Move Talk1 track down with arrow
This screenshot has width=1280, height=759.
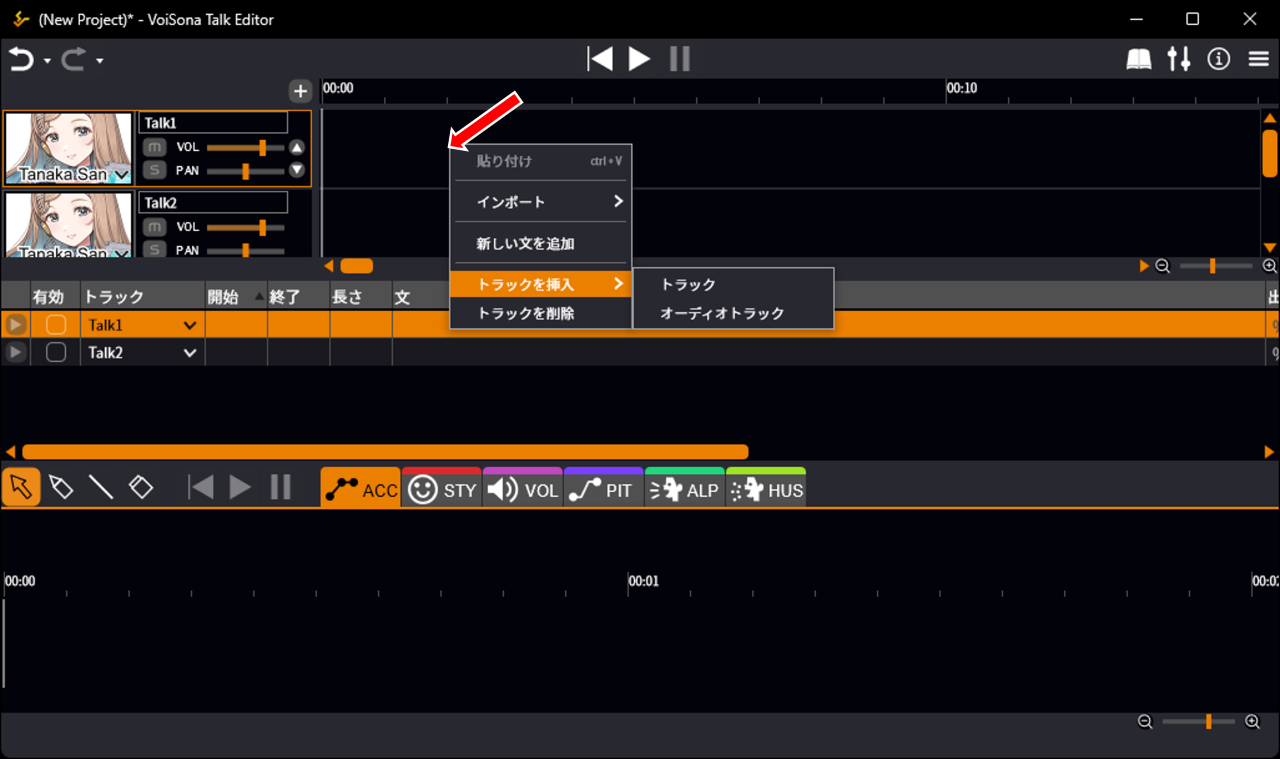297,170
